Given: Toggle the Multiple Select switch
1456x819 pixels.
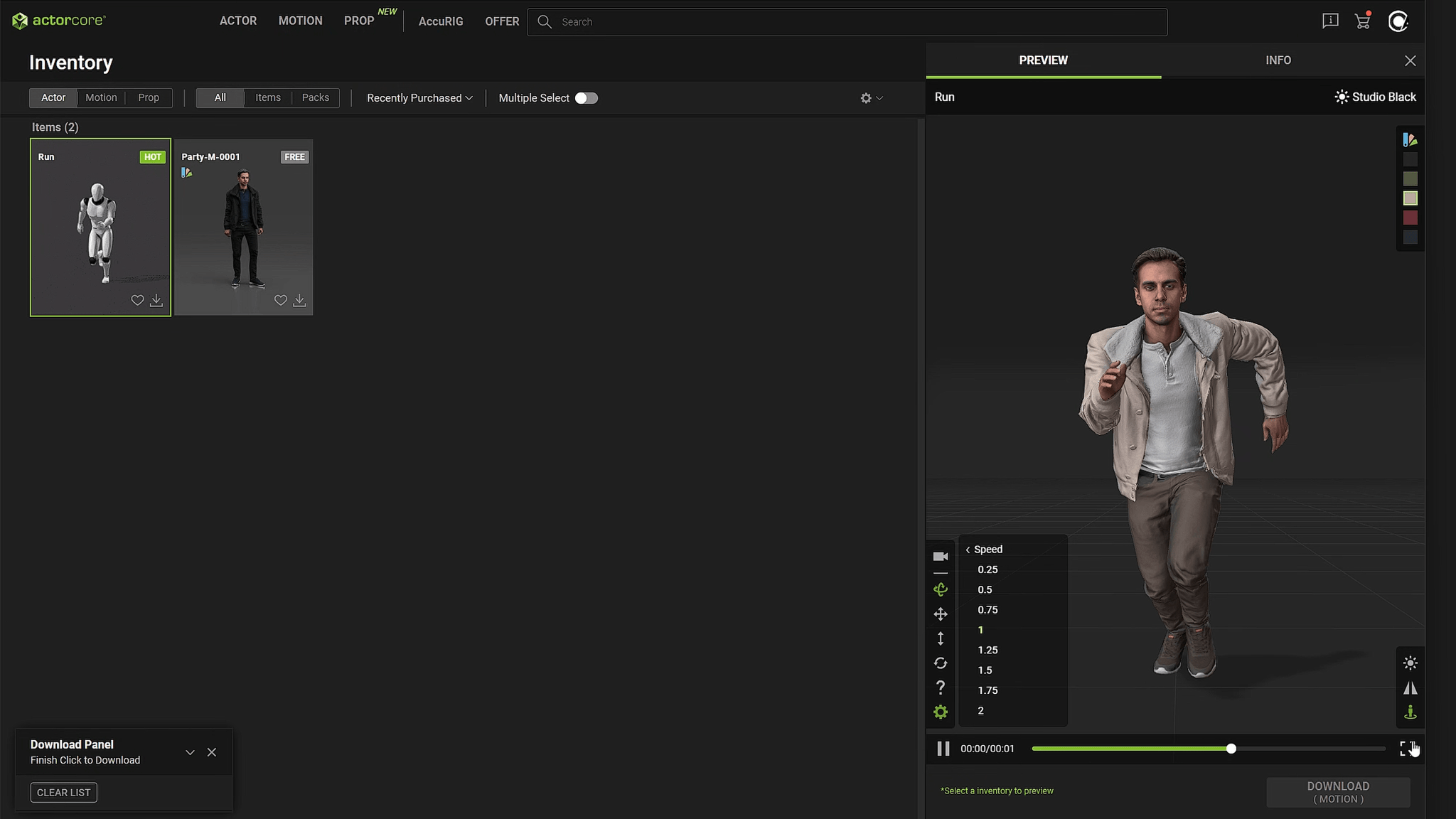Looking at the screenshot, I should pyautogui.click(x=587, y=98).
